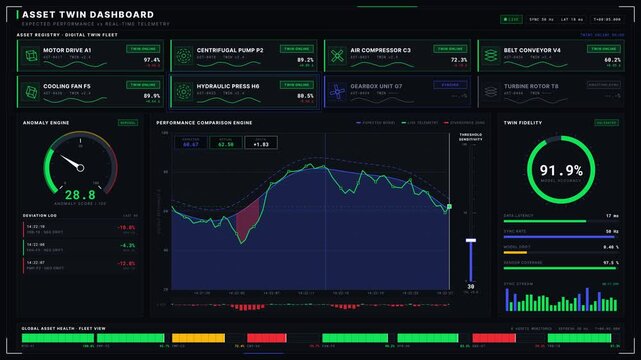Image resolution: width=641 pixels, height=360 pixels.
Task: Click the second red fleet health bar
Action: 494,338
